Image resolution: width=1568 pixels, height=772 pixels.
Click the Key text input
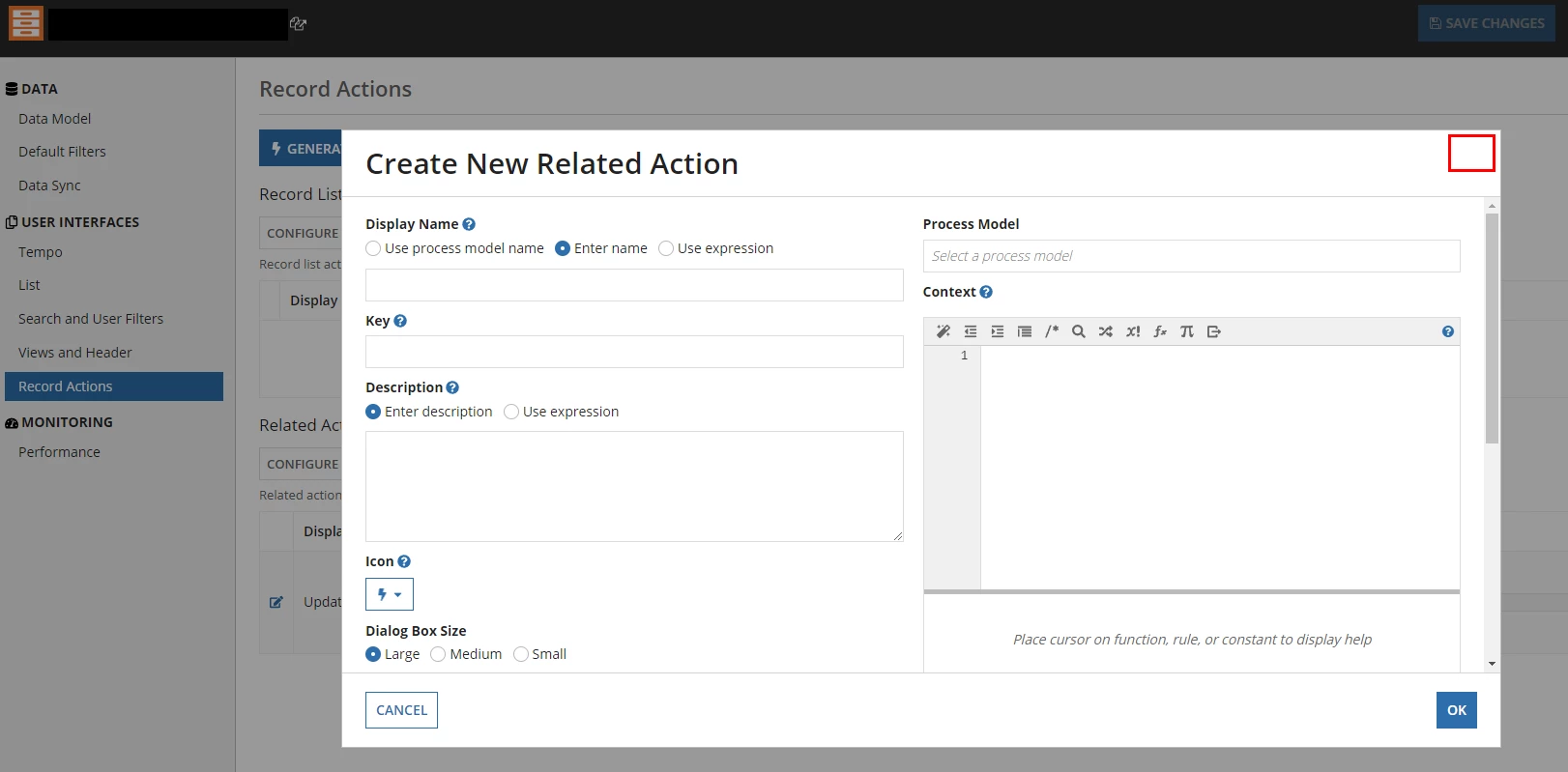634,352
